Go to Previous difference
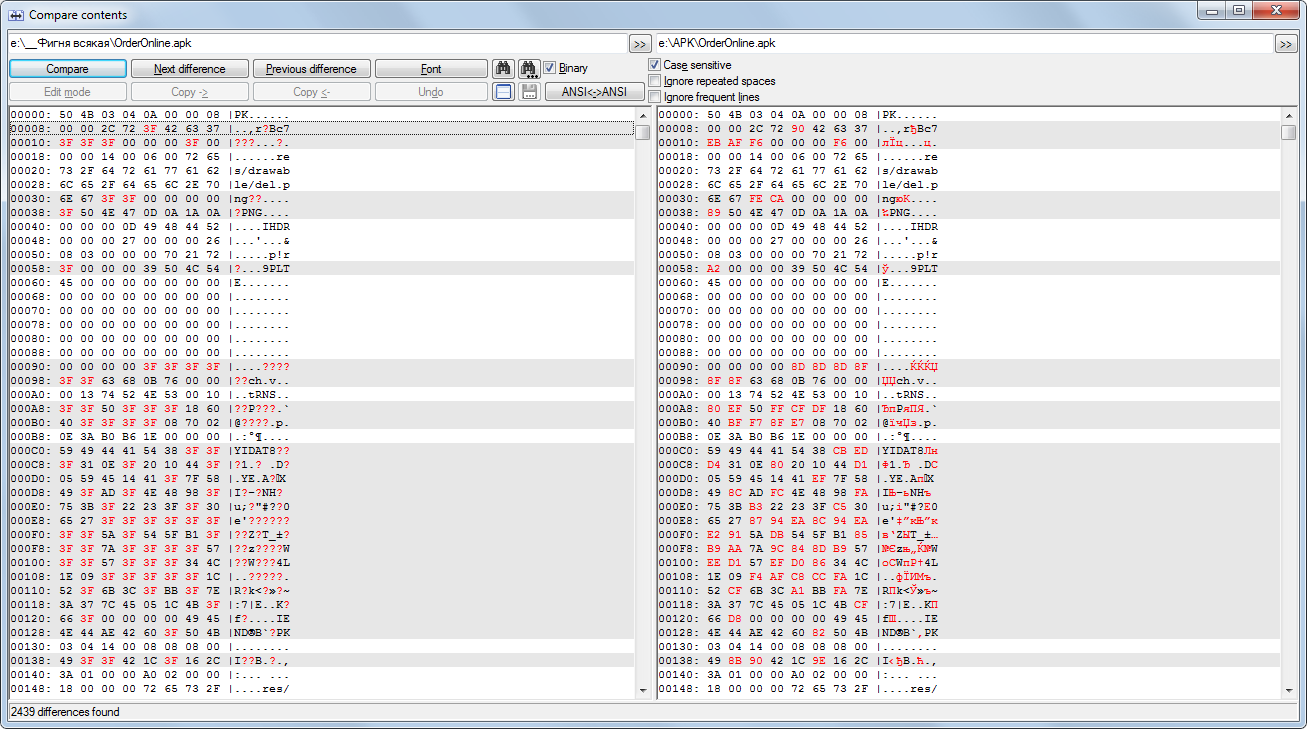 tap(312, 69)
